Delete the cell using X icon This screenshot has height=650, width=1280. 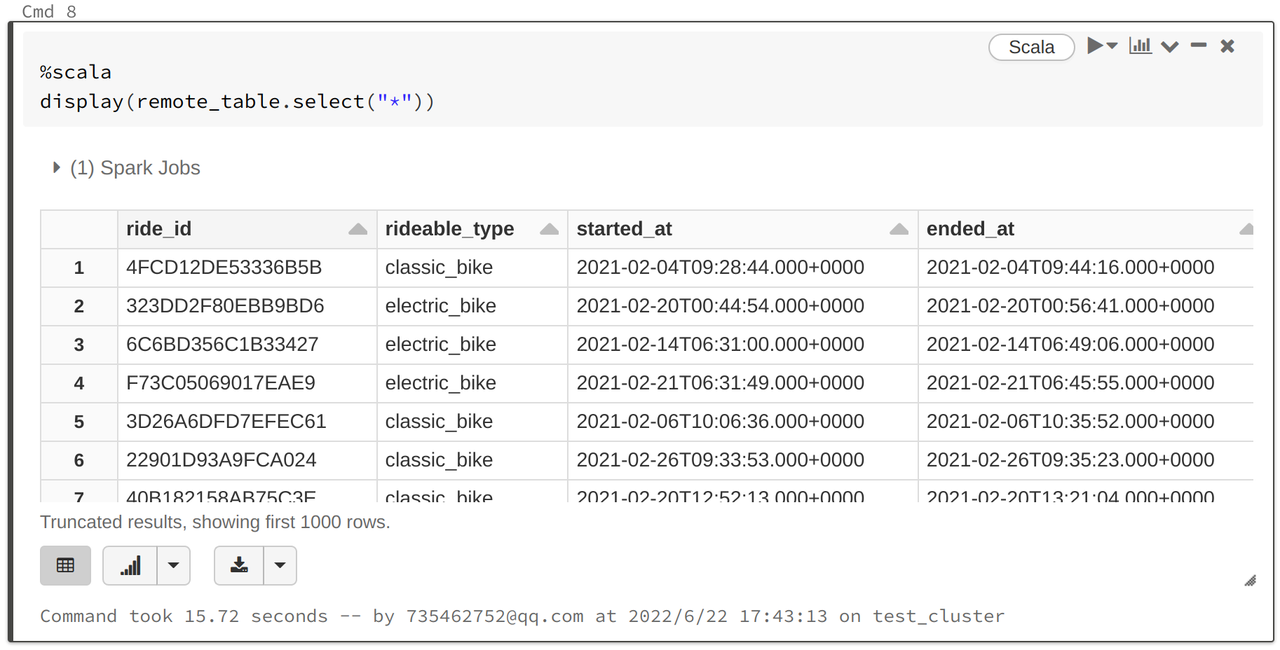[x=1228, y=46]
